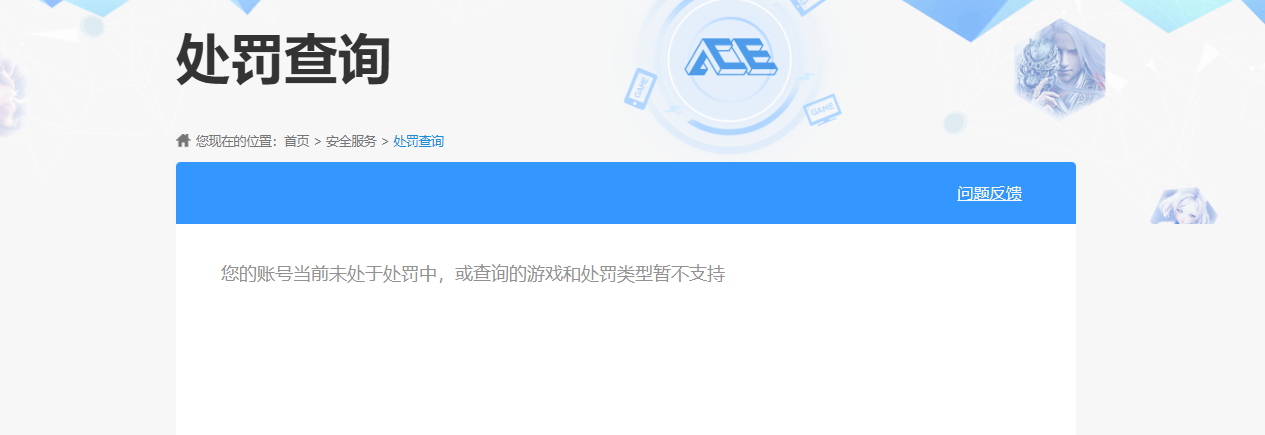
Task: Click the phone GAME icon
Action: (639, 87)
